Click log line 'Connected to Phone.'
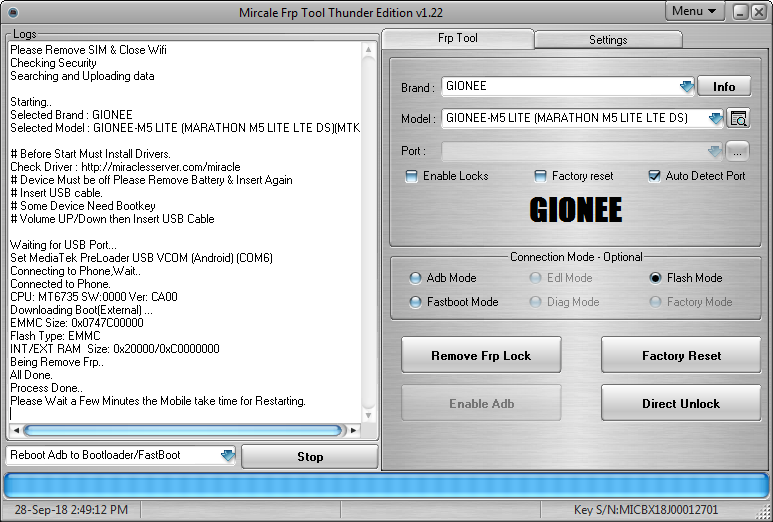 point(60,284)
